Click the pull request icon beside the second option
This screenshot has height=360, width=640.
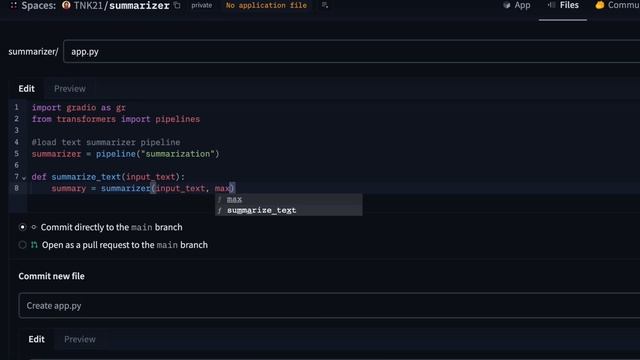(34, 245)
